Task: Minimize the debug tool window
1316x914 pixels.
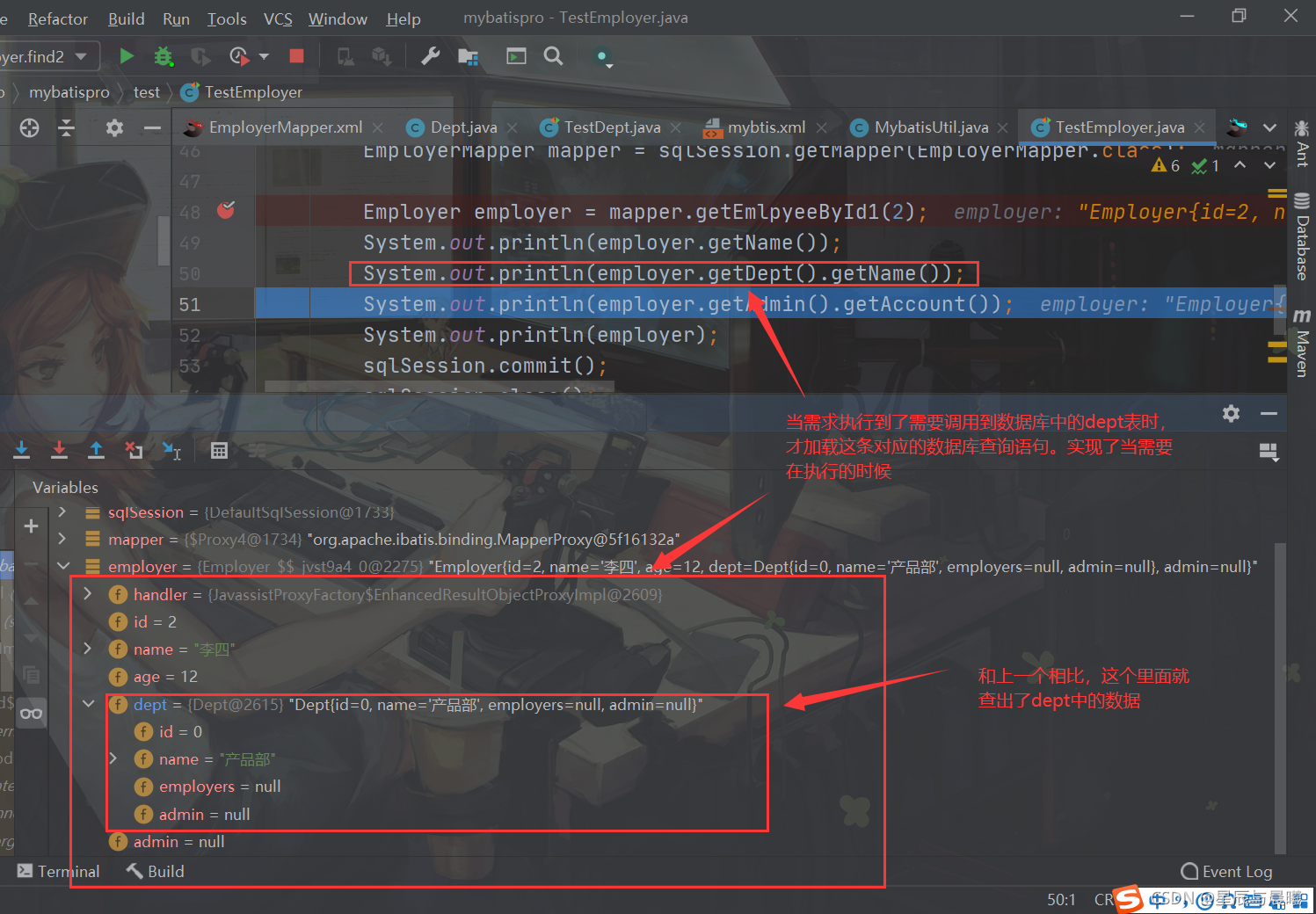Action: click(1269, 413)
